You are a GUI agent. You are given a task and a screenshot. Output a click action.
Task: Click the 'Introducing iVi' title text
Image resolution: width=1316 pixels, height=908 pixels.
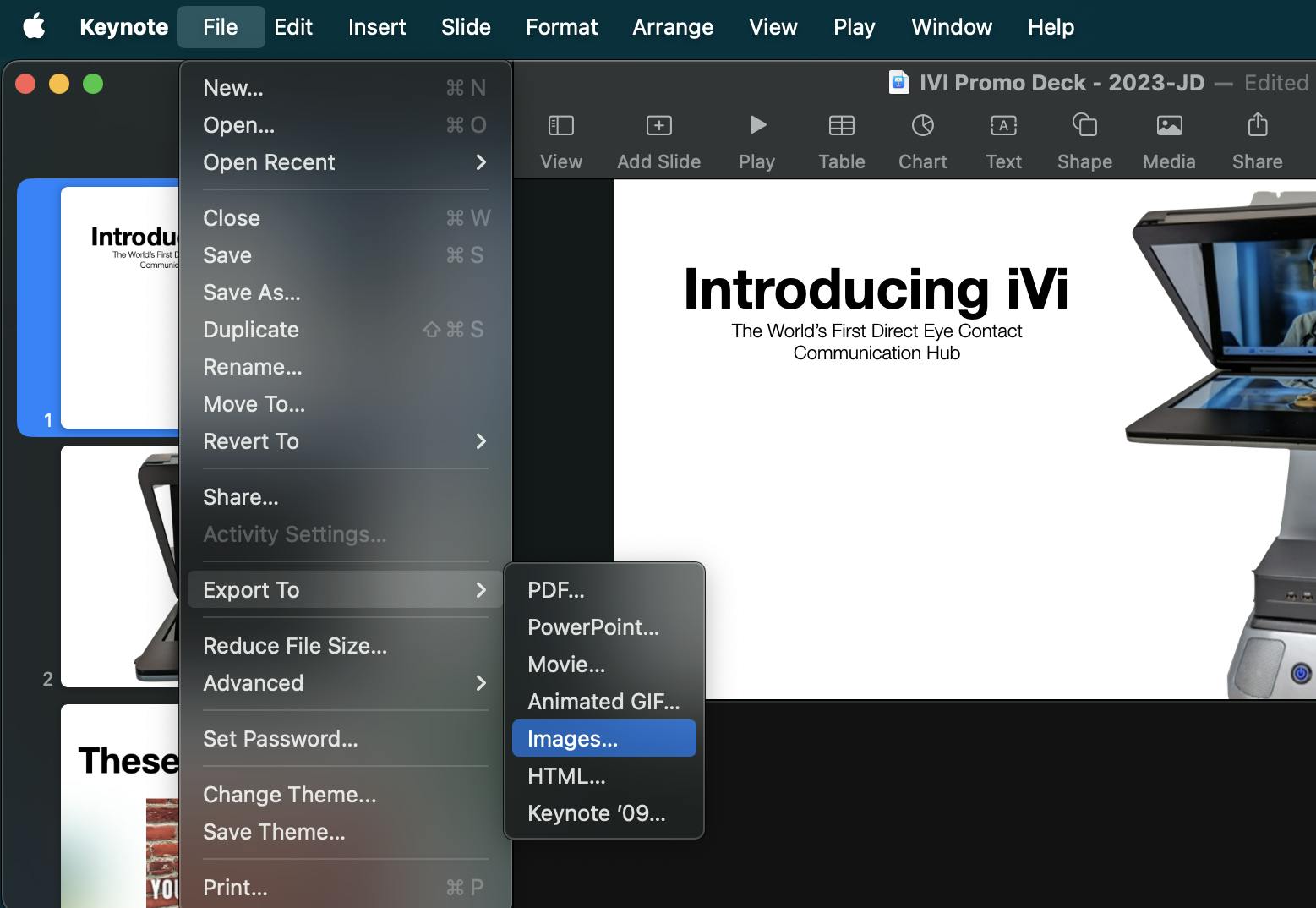(876, 289)
